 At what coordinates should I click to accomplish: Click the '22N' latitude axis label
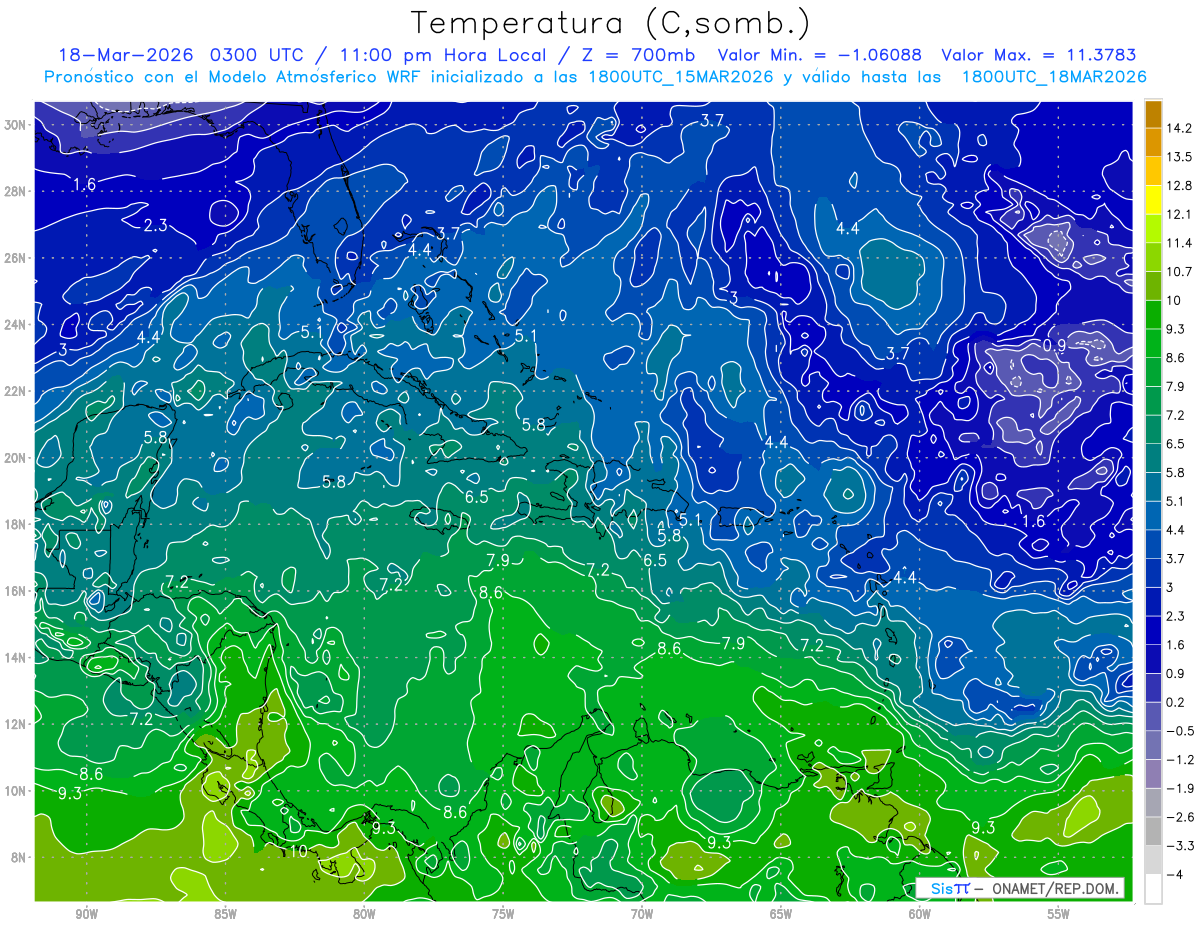pos(17,391)
